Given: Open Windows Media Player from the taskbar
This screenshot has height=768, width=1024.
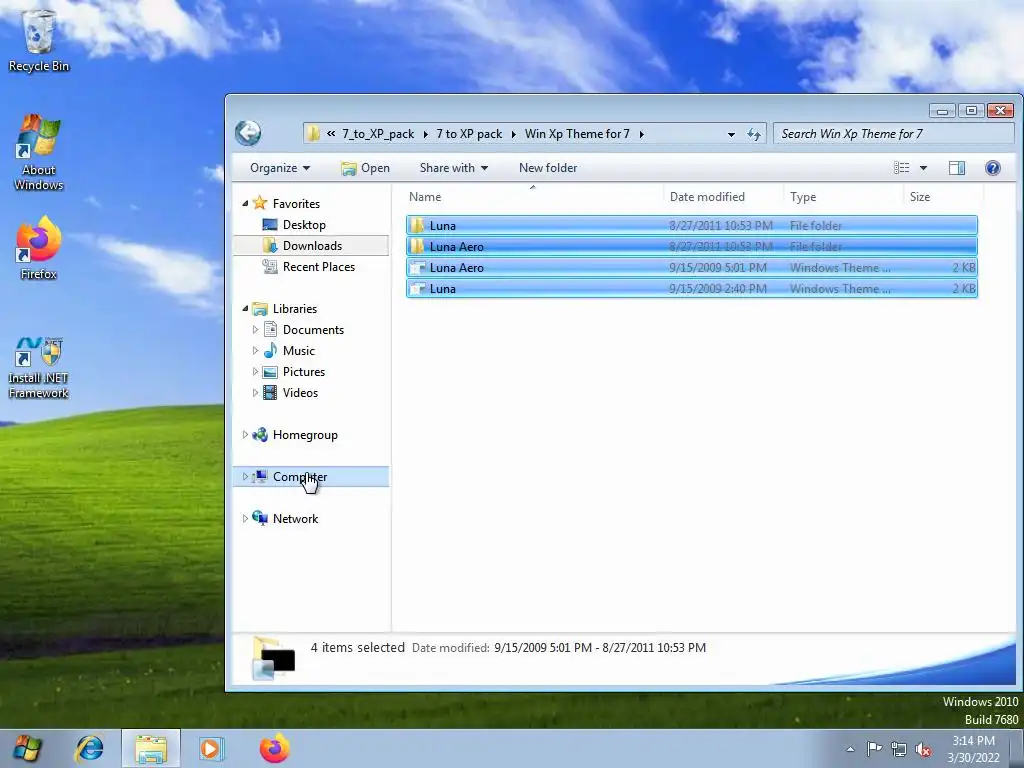Looking at the screenshot, I should (212, 748).
